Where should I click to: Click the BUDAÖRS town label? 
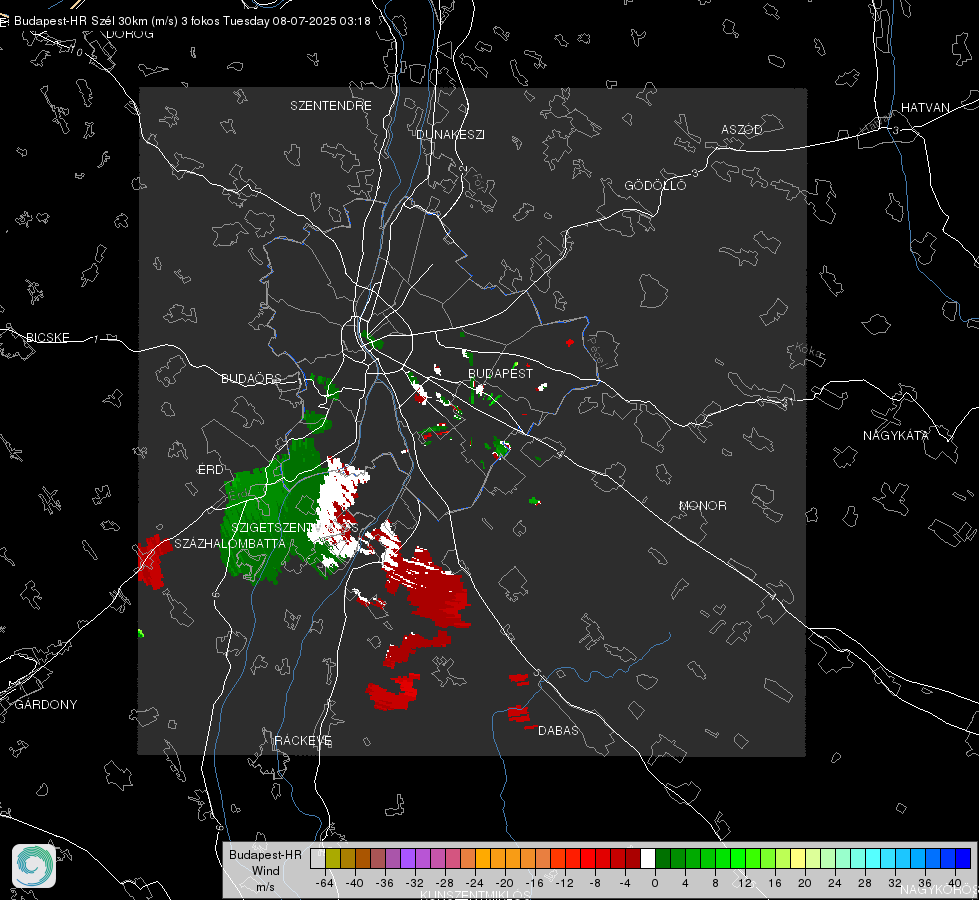coord(252,378)
